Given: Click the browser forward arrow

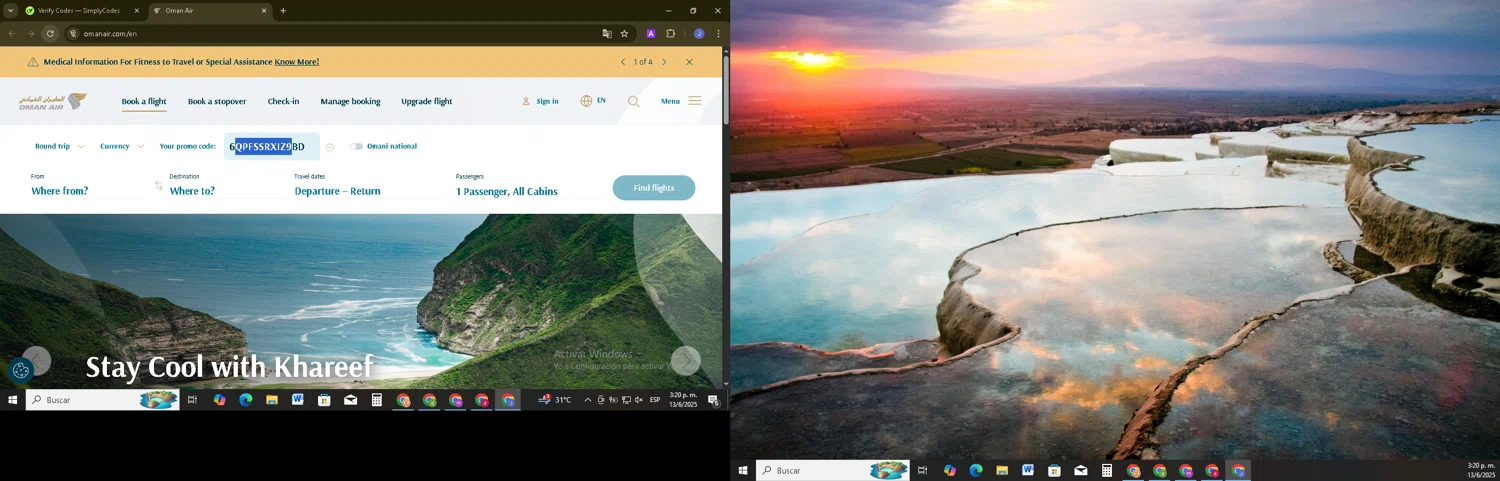Looking at the screenshot, I should click(31, 33).
